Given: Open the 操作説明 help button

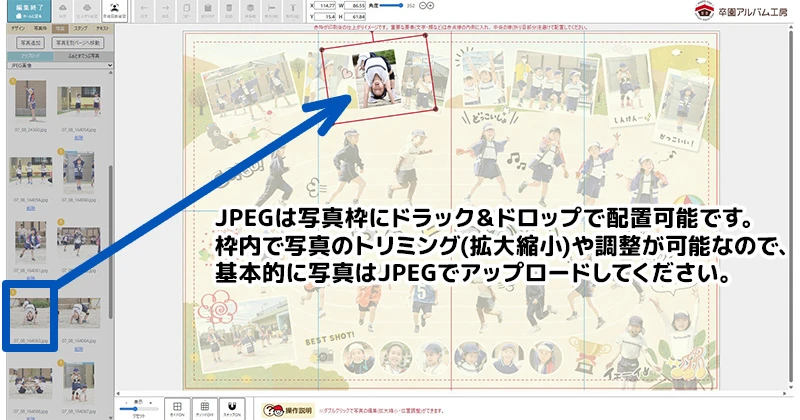Looking at the screenshot, I should (288, 409).
